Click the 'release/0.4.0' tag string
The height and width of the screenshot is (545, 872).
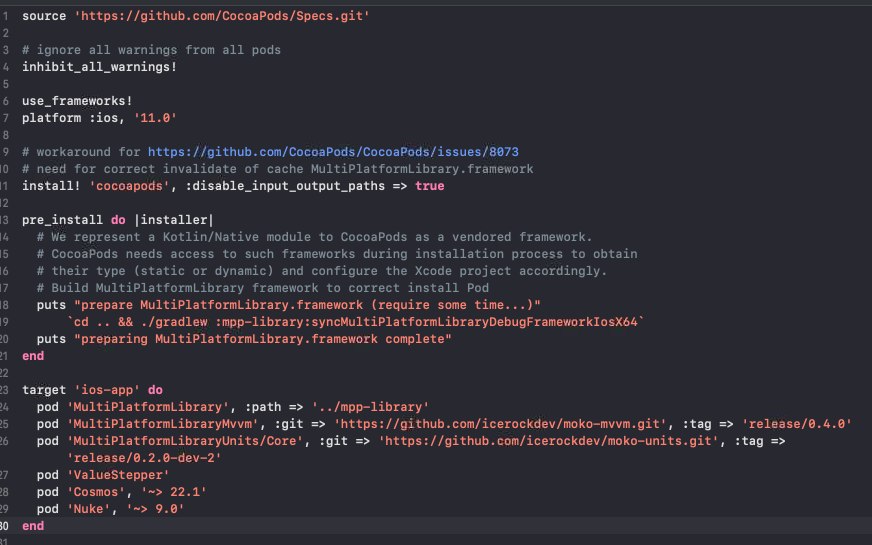coord(796,424)
